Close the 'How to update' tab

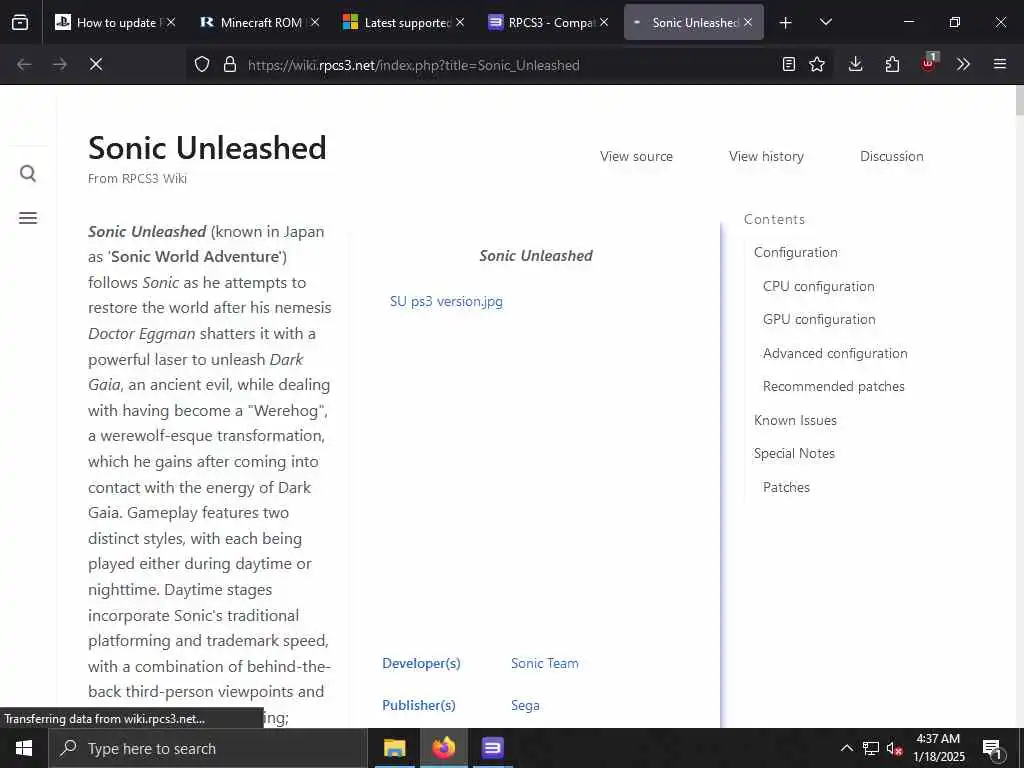tap(170, 22)
